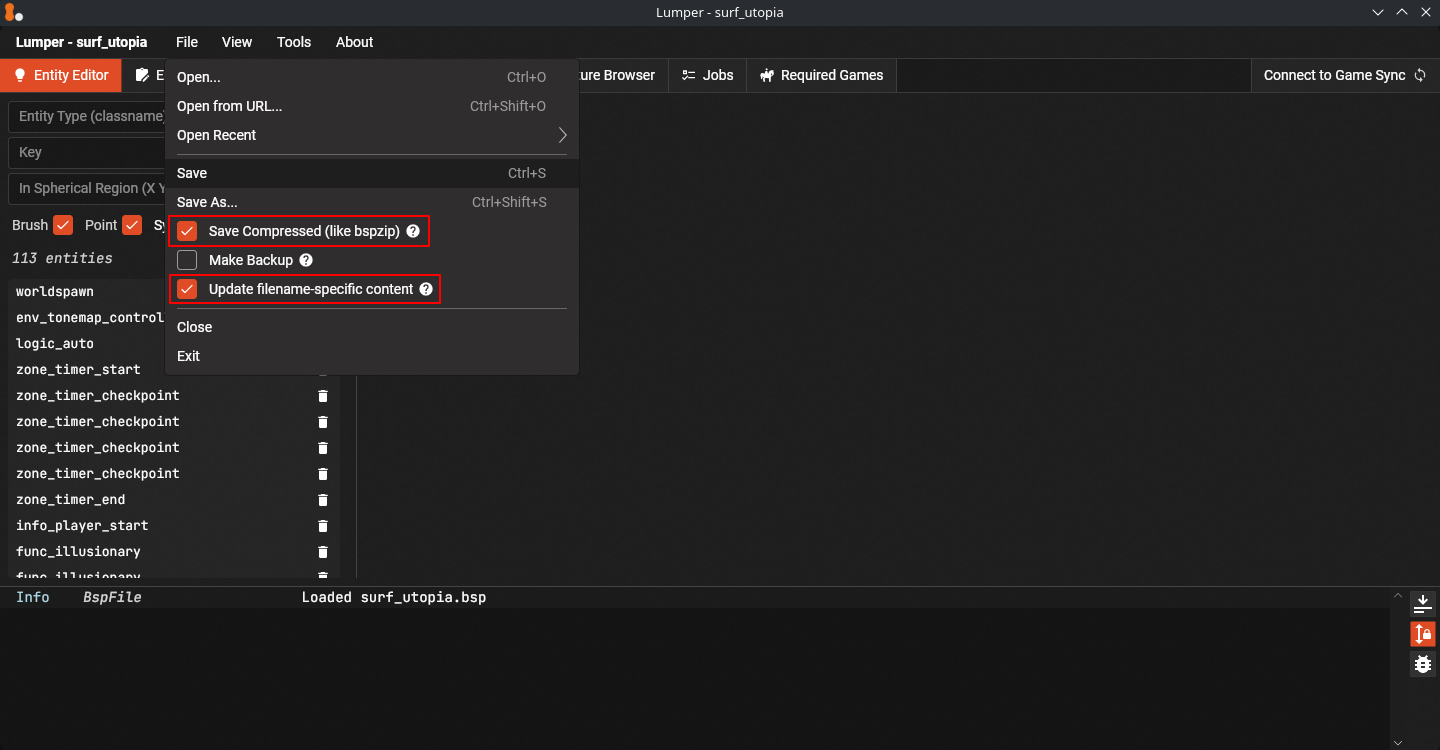The width and height of the screenshot is (1440, 750).
Task: Choose Save As... from File menu
Action: click(207, 202)
